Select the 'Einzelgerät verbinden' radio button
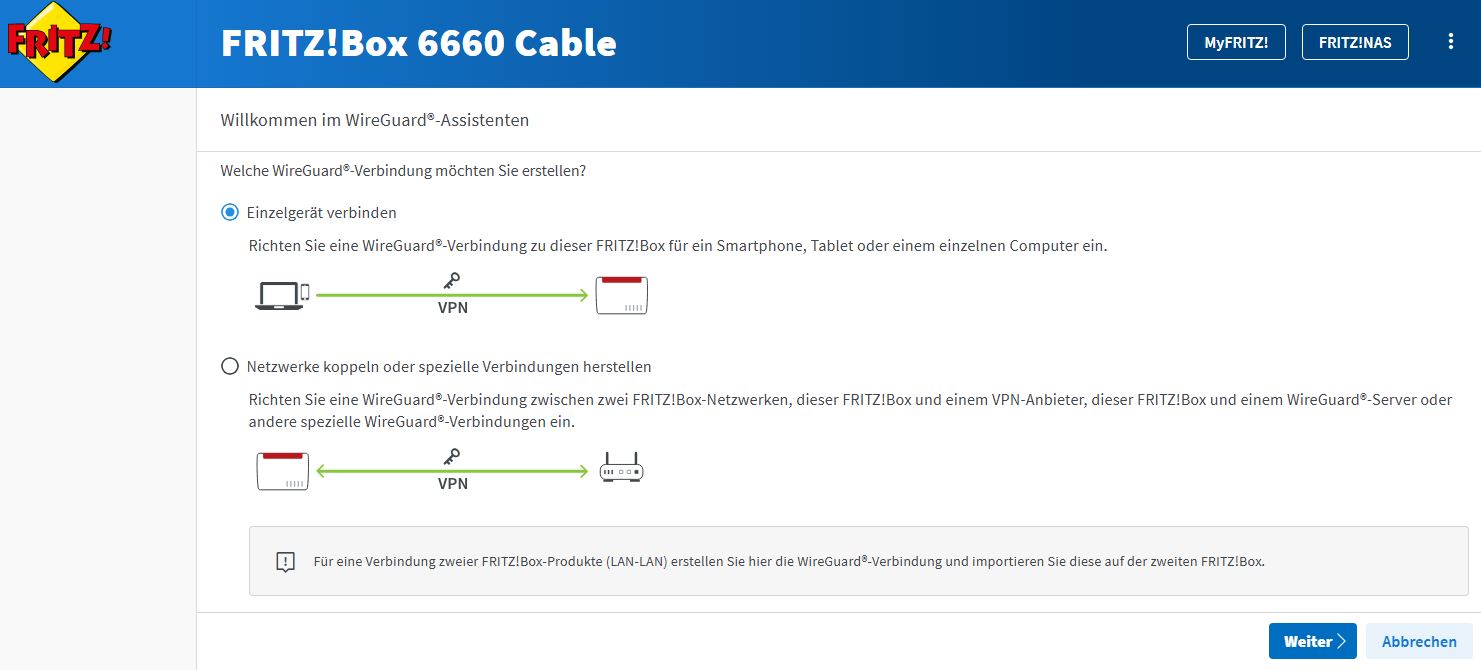 click(230, 212)
